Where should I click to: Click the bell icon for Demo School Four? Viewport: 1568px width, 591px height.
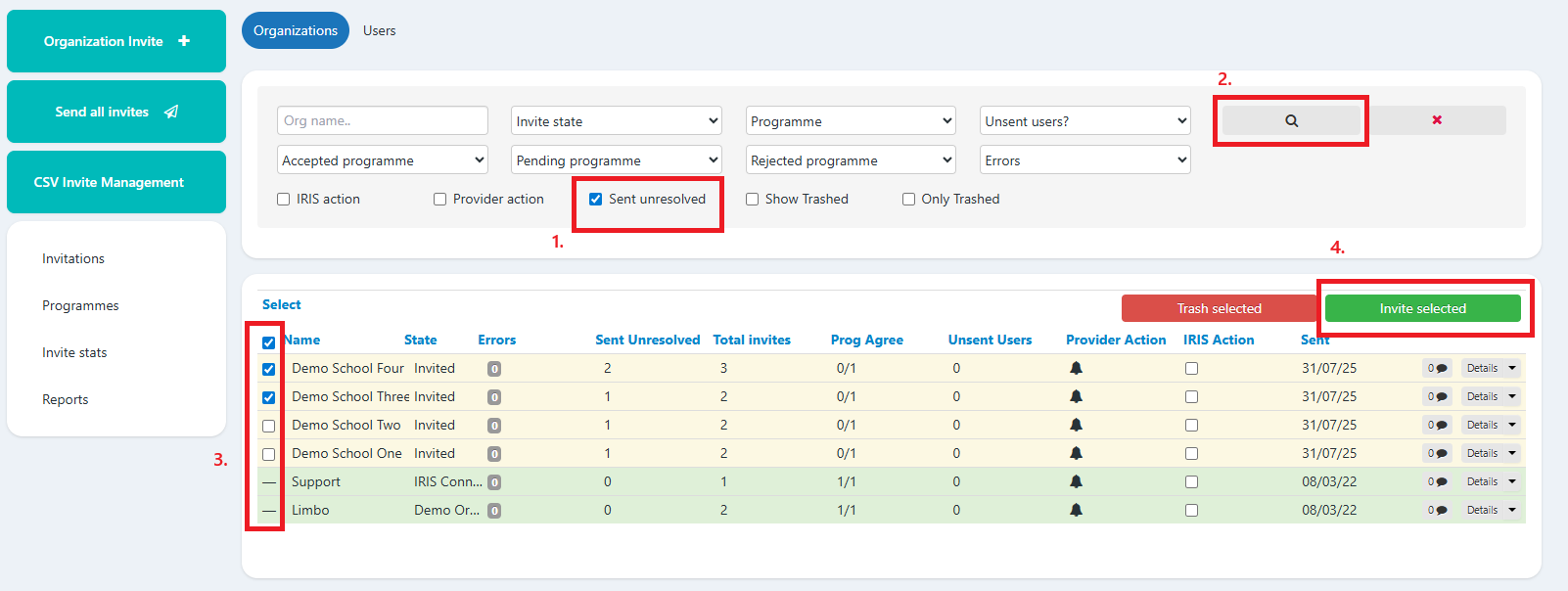pyautogui.click(x=1076, y=368)
